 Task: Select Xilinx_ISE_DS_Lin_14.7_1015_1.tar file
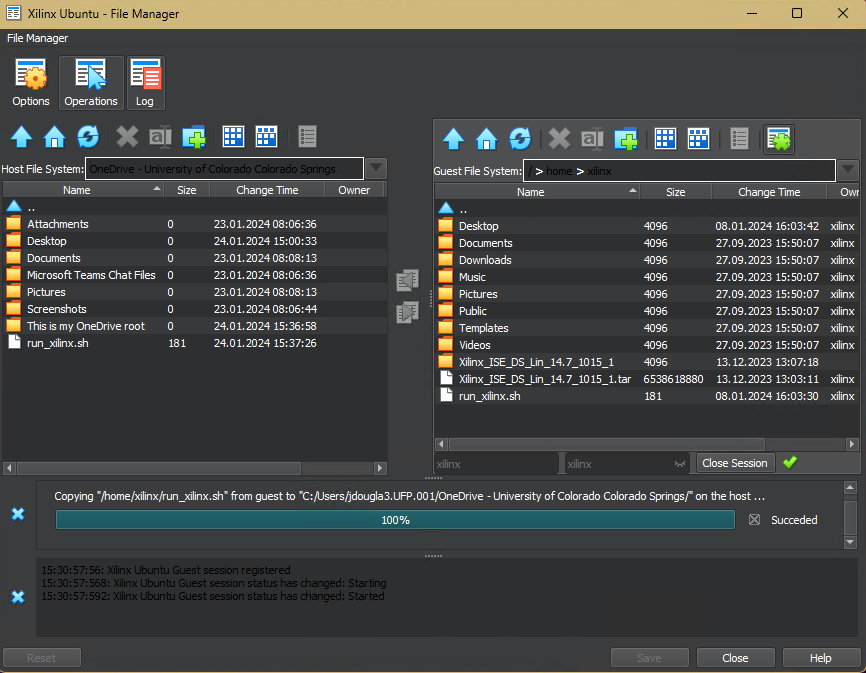click(647, 379)
